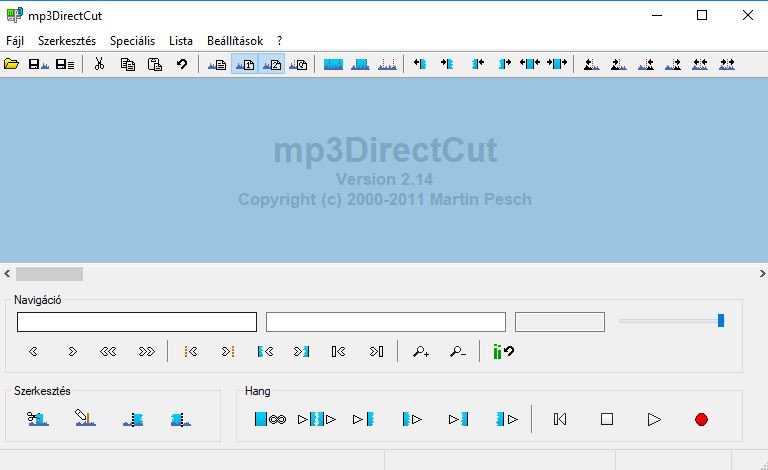Open the Szerkesztés menu in menu bar
The height and width of the screenshot is (470, 768).
click(67, 41)
